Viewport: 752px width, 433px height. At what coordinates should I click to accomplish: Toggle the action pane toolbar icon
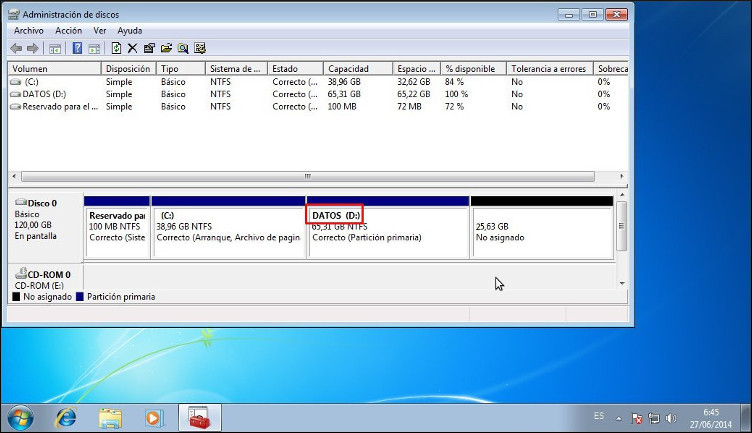click(94, 48)
